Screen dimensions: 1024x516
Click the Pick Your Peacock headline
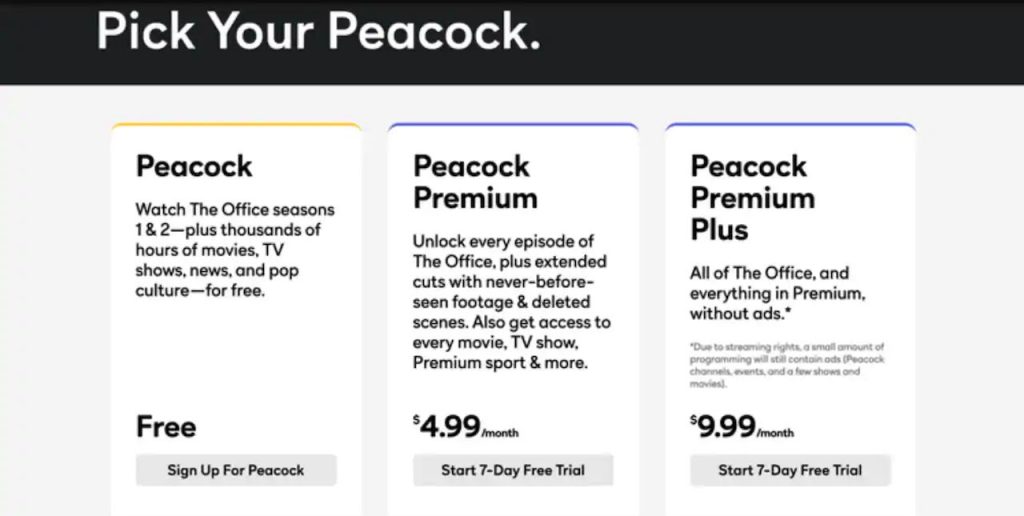pos(318,31)
